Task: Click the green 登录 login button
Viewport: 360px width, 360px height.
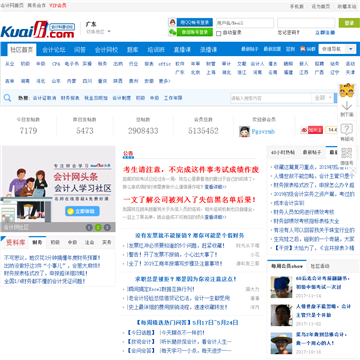Action: tap(349, 23)
